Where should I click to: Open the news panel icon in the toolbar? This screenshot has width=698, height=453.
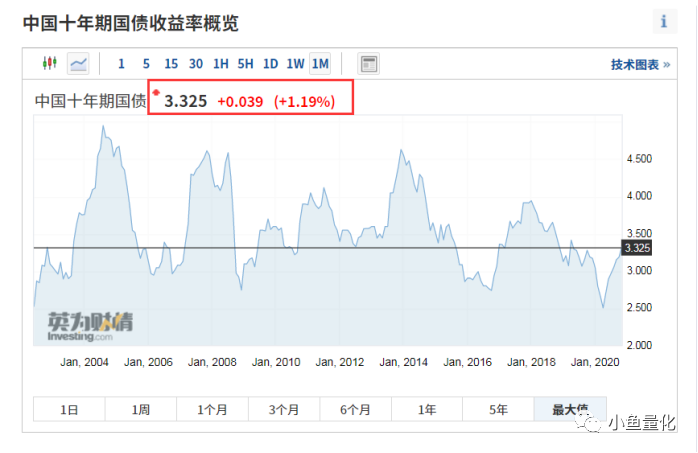pyautogui.click(x=369, y=64)
